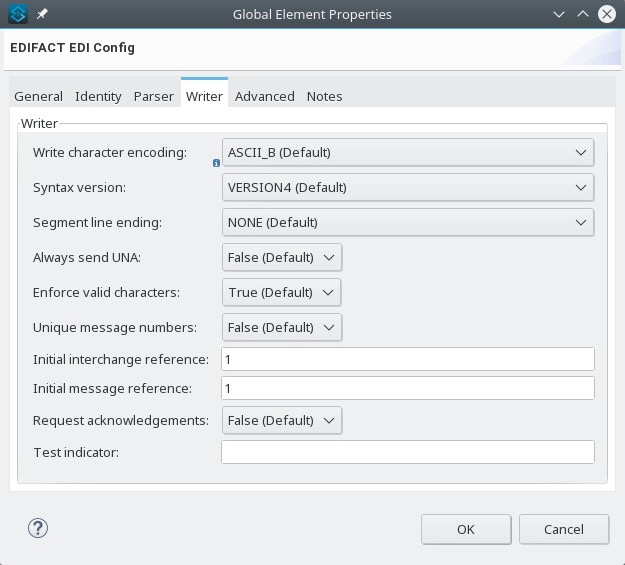Screen dimensions: 625x565
Task: Toggle the Unique message numbers dropdown
Action: 282,327
